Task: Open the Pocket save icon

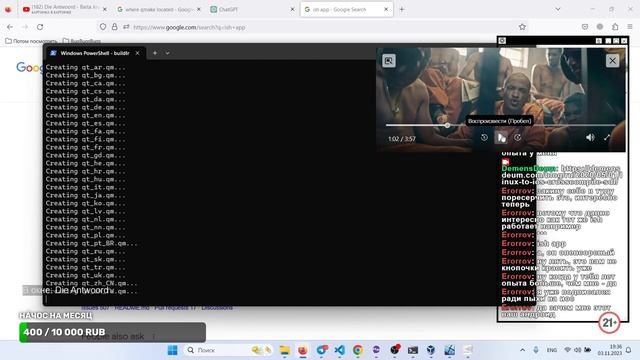Action: click(585, 27)
